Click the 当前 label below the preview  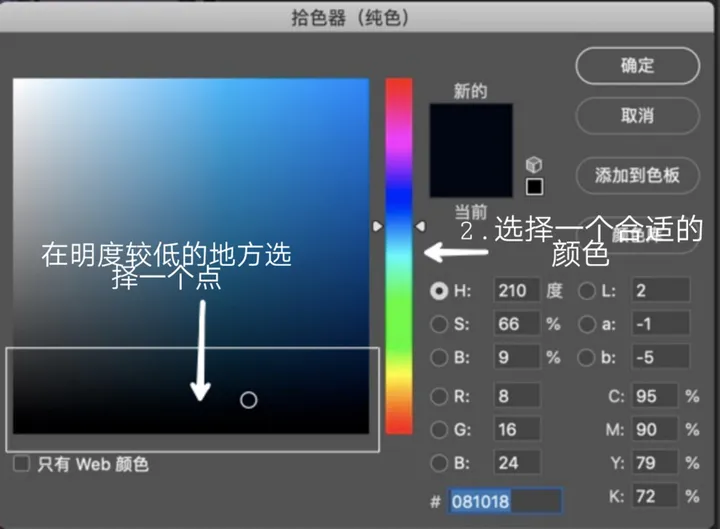[x=471, y=212]
